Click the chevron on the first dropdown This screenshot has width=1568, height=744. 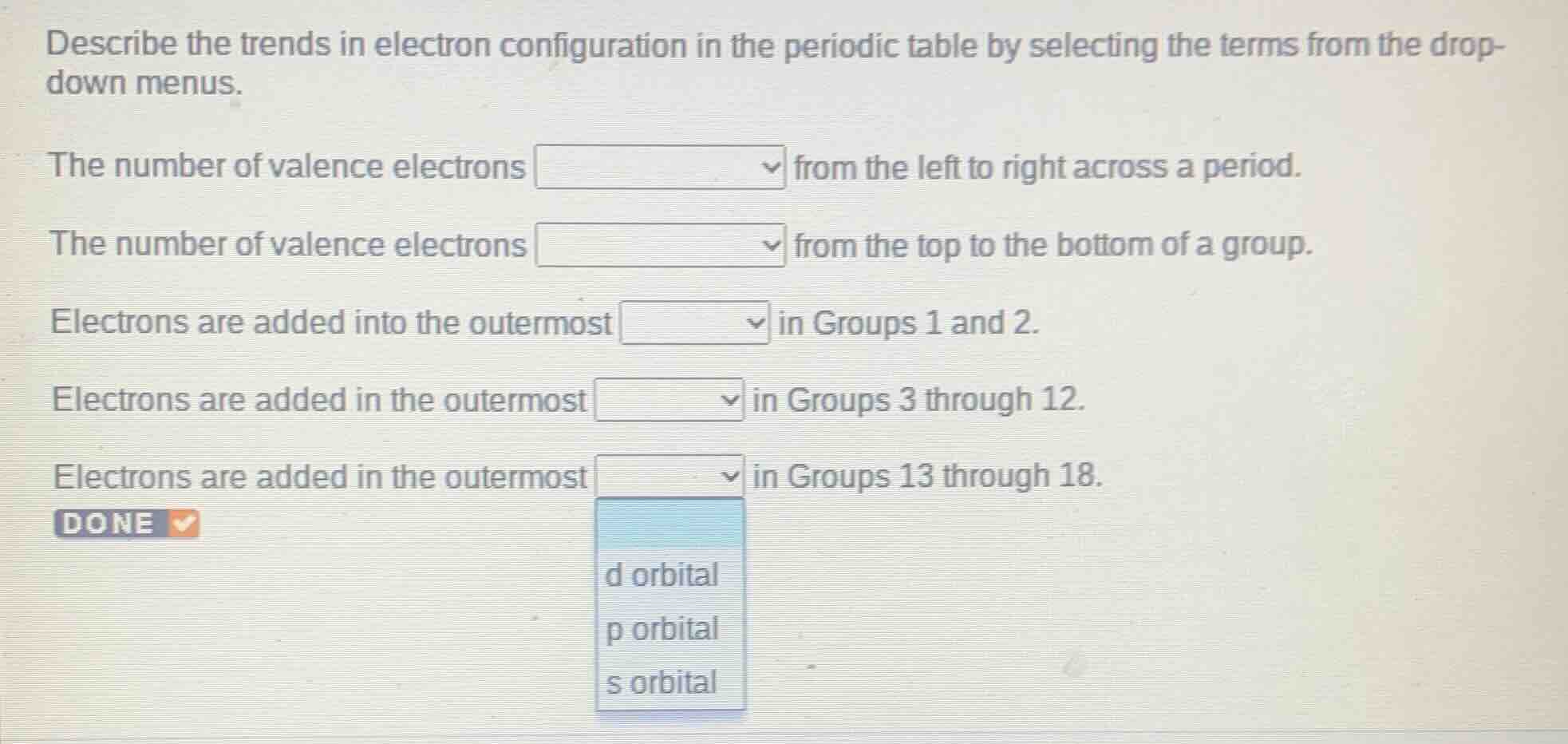pos(772,168)
